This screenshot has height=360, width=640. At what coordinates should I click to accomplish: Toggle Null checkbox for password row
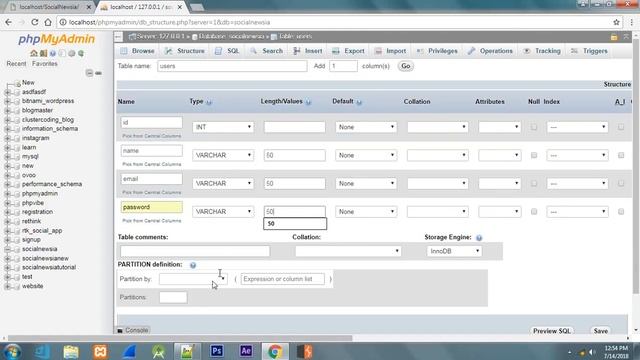click(533, 212)
